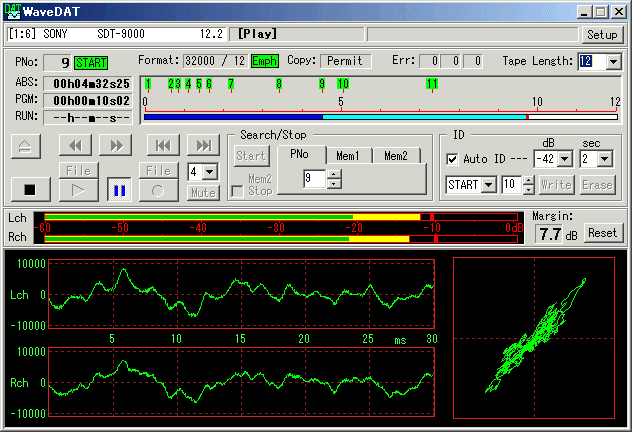This screenshot has width=632, height=432.
Task: Click the Mute button
Action: 203,192
